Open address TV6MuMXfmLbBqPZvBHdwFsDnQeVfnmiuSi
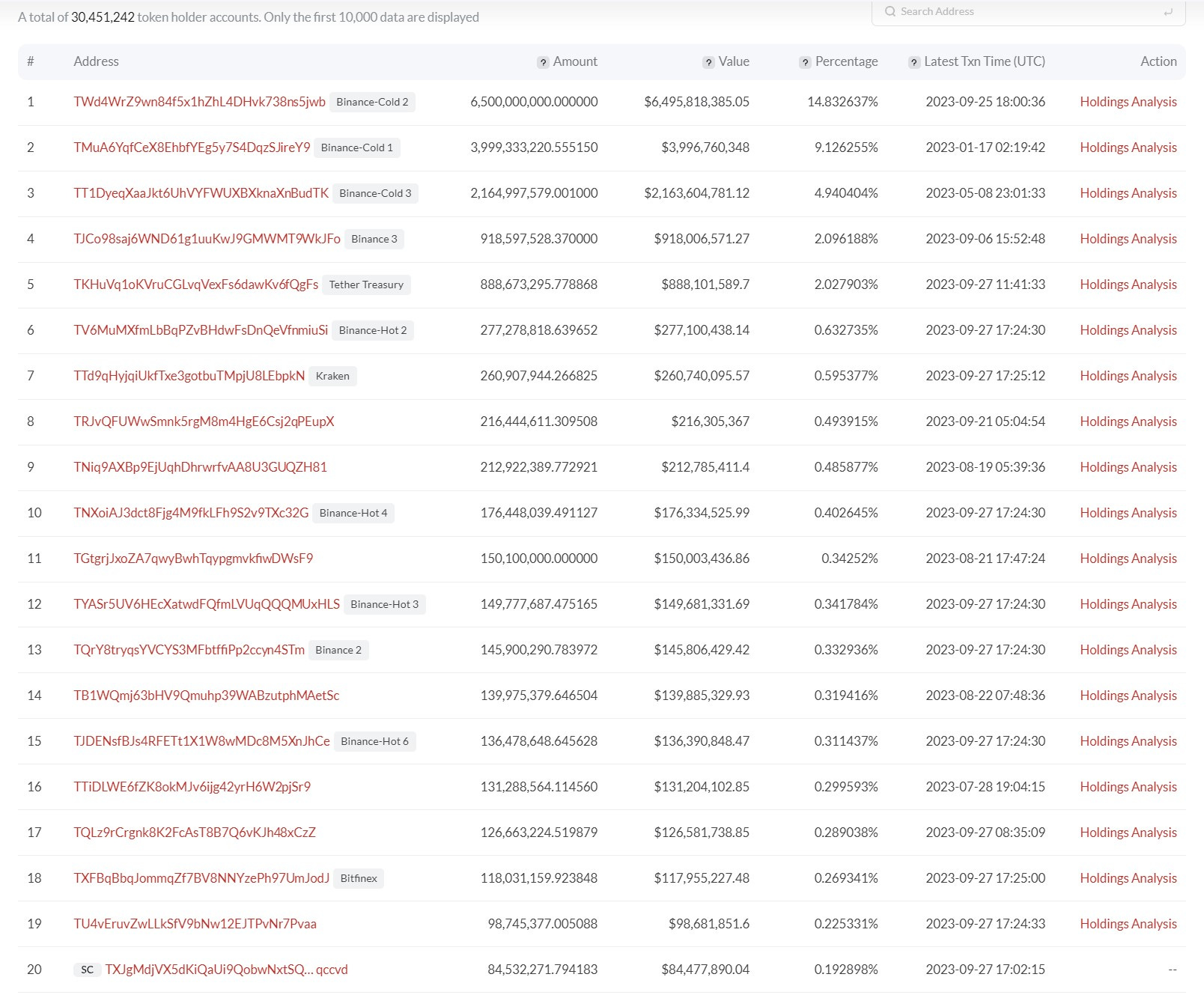 point(201,330)
